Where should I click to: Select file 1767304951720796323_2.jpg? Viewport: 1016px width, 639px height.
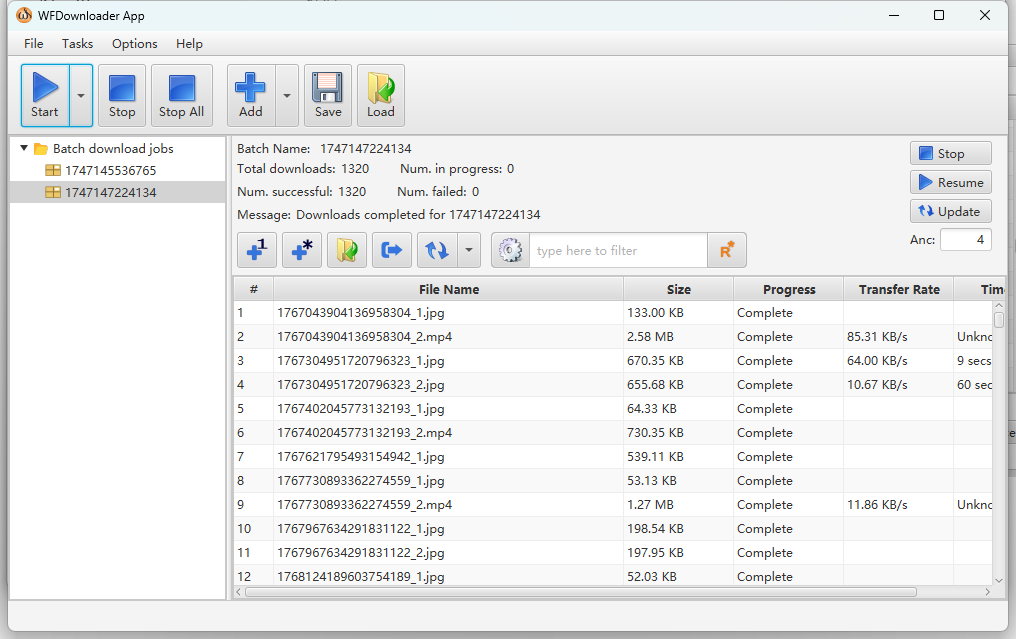click(x=361, y=384)
